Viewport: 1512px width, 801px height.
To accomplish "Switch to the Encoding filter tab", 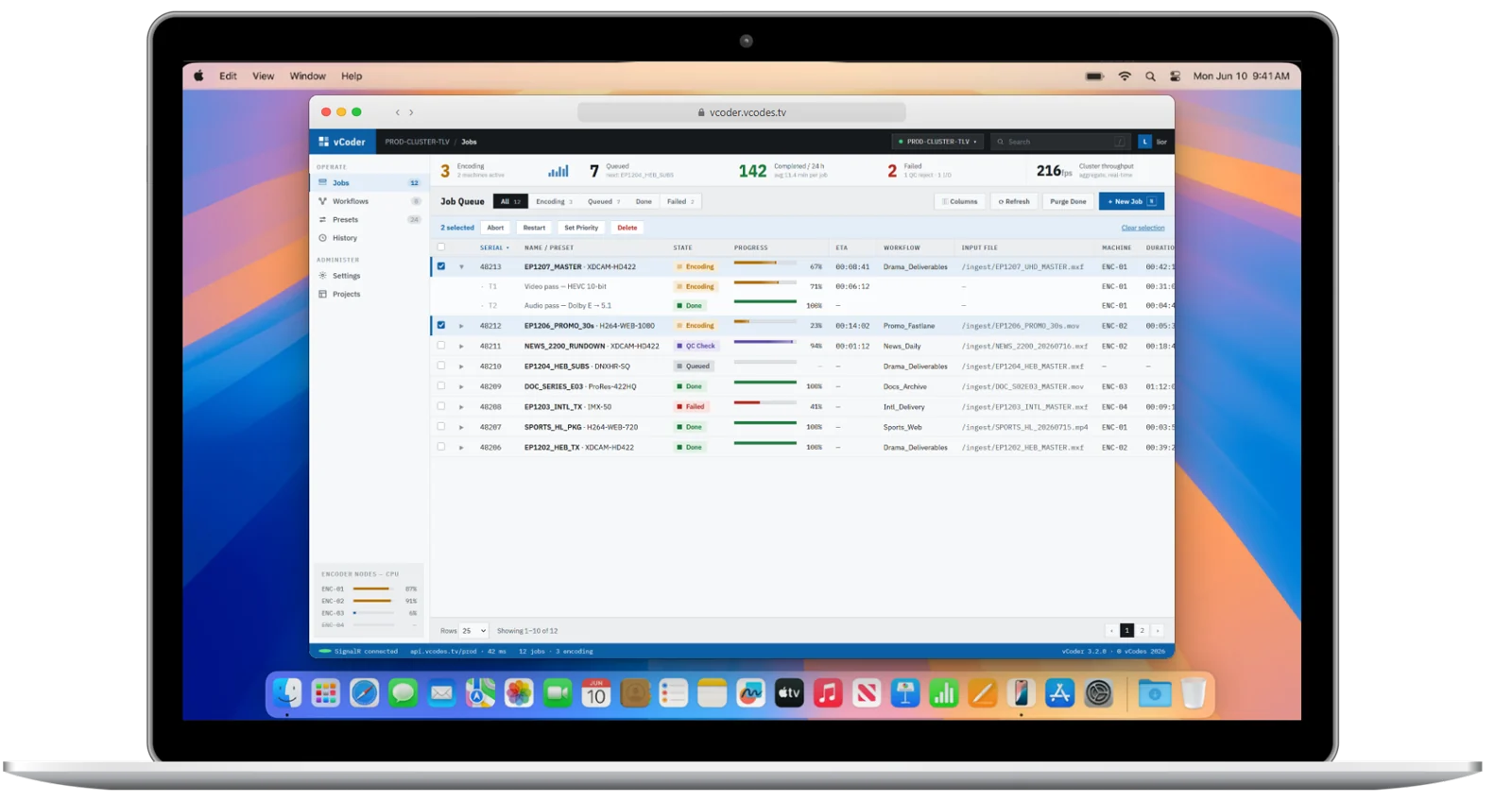I will point(554,201).
